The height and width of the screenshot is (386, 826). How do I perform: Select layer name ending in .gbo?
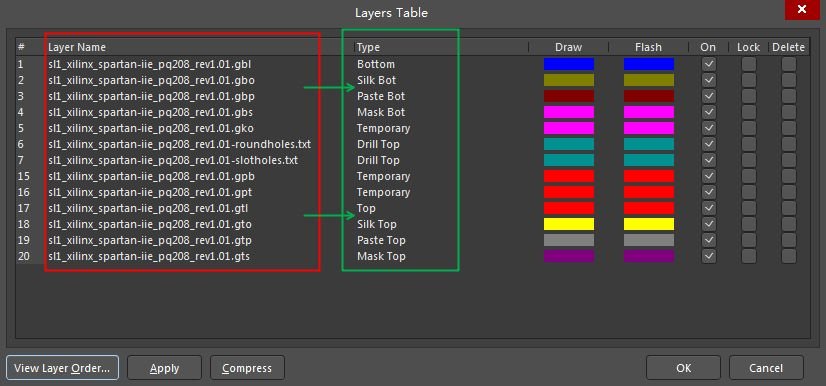151,80
